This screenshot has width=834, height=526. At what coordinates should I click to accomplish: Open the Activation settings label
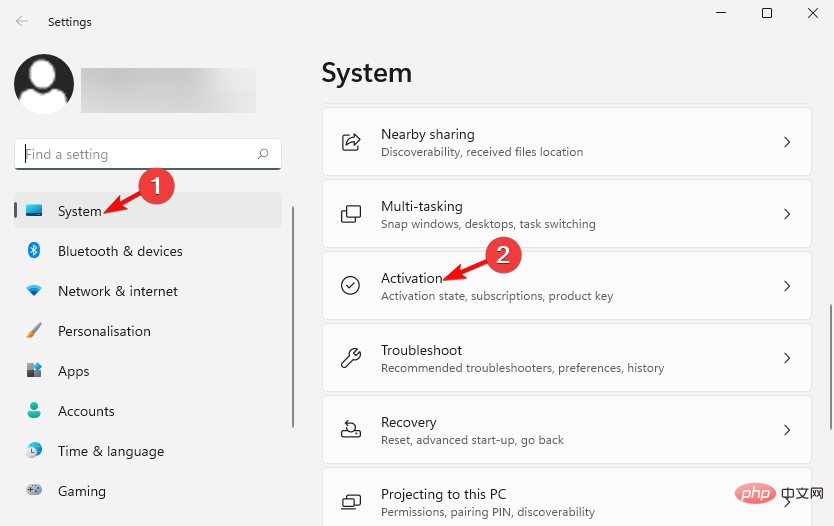point(412,278)
